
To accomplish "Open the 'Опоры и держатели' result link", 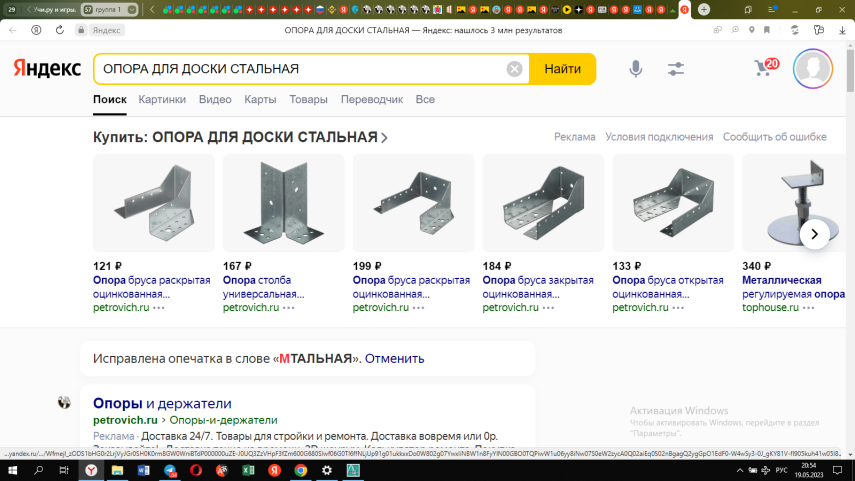I will pos(162,403).
